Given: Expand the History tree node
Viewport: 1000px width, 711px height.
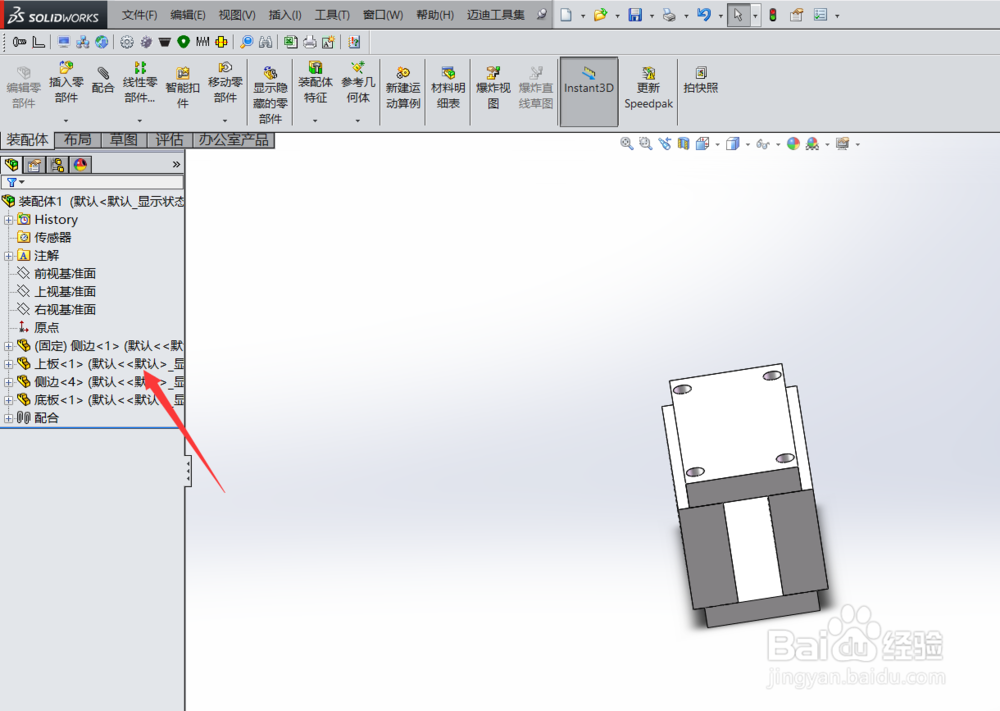Looking at the screenshot, I should pyautogui.click(x=9, y=219).
